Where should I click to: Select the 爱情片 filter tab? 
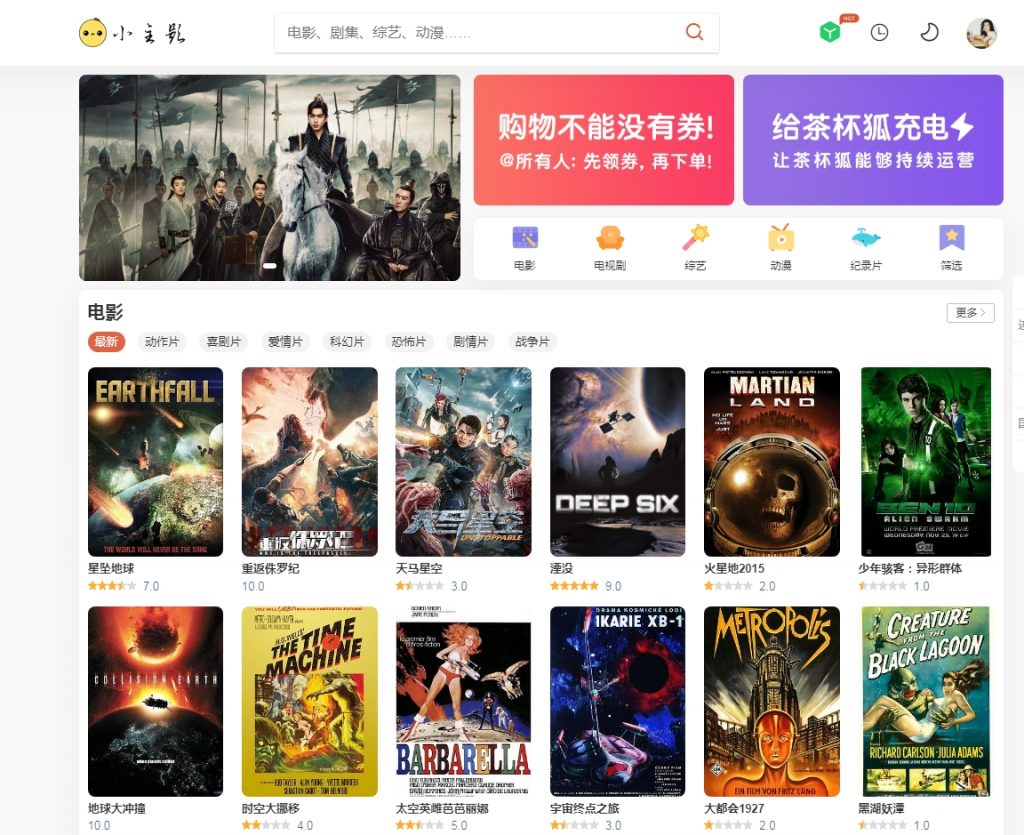point(285,341)
